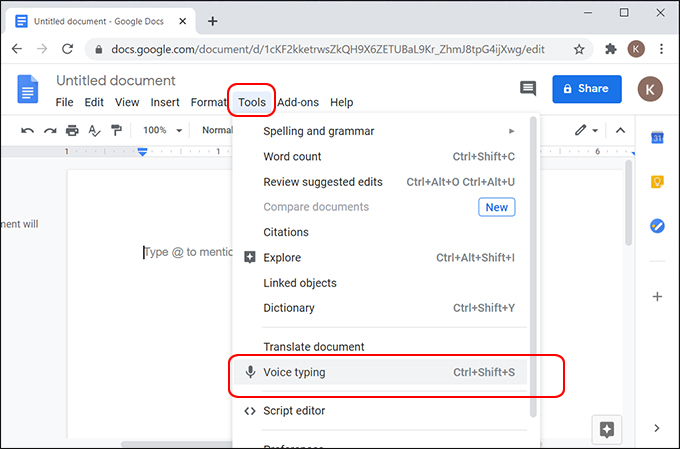Open the comment history icon

pos(528,89)
